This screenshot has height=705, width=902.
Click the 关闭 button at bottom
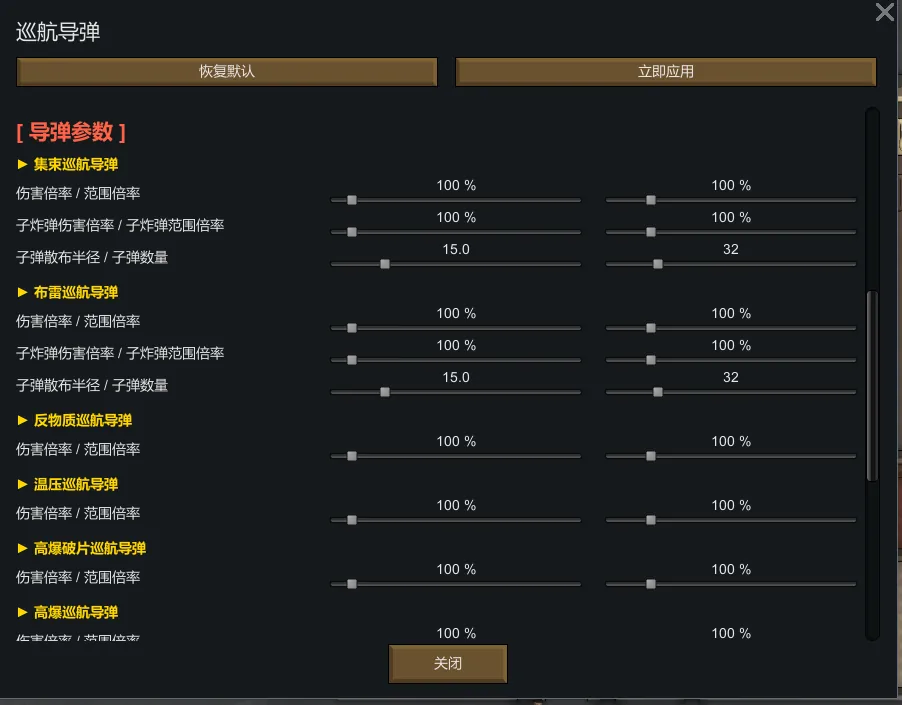pyautogui.click(x=448, y=664)
